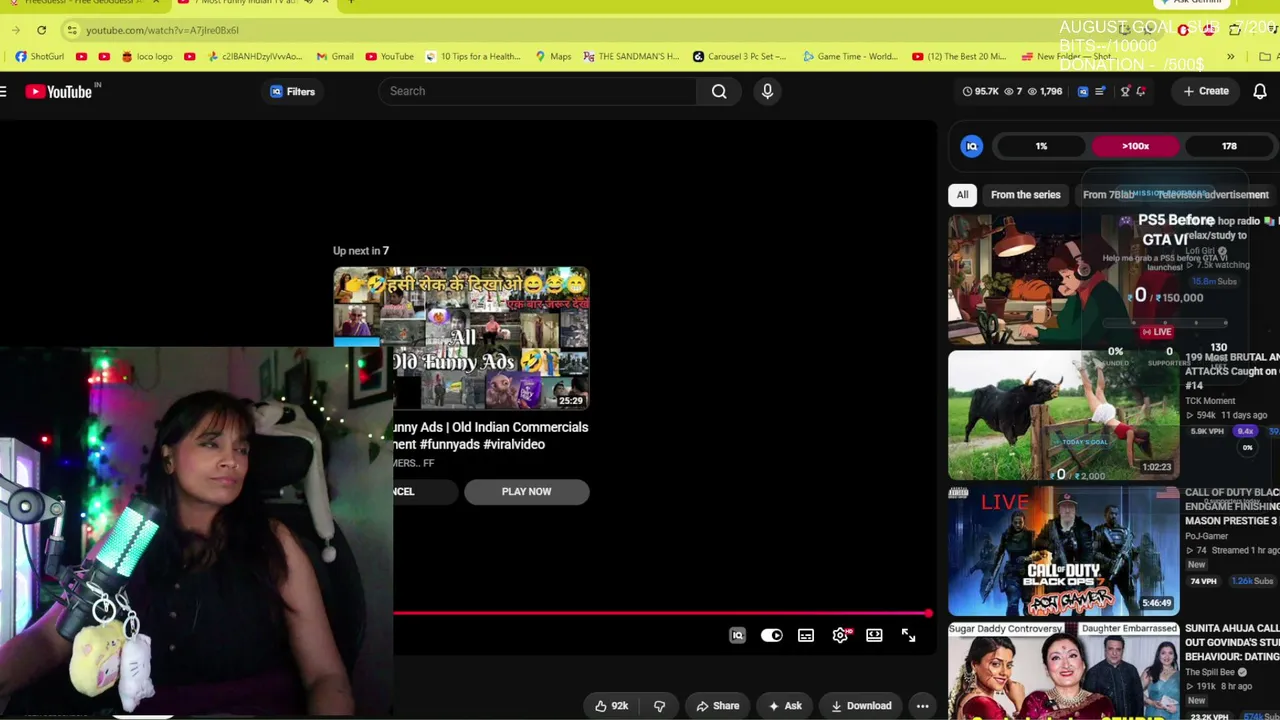Open the YouTube hamburger guide menu
The image size is (1280, 720).
pyautogui.click(x=4, y=92)
